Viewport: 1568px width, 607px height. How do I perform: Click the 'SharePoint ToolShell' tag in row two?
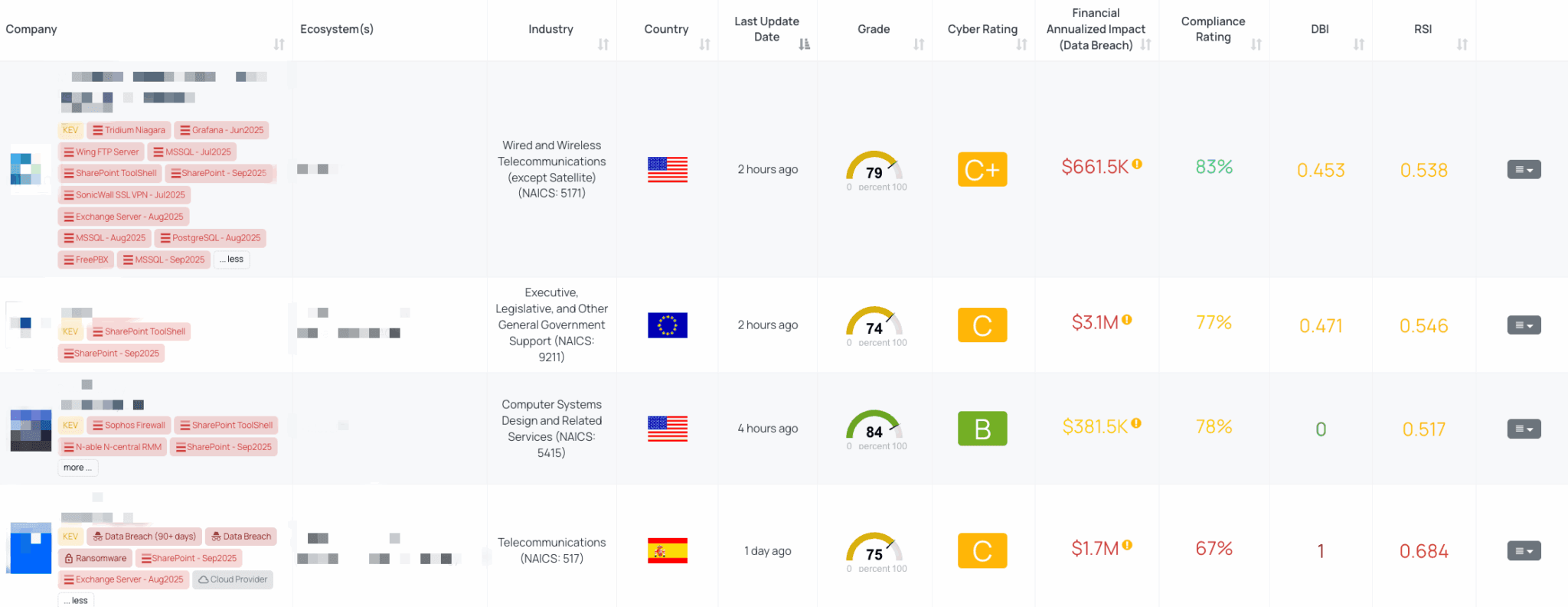139,331
